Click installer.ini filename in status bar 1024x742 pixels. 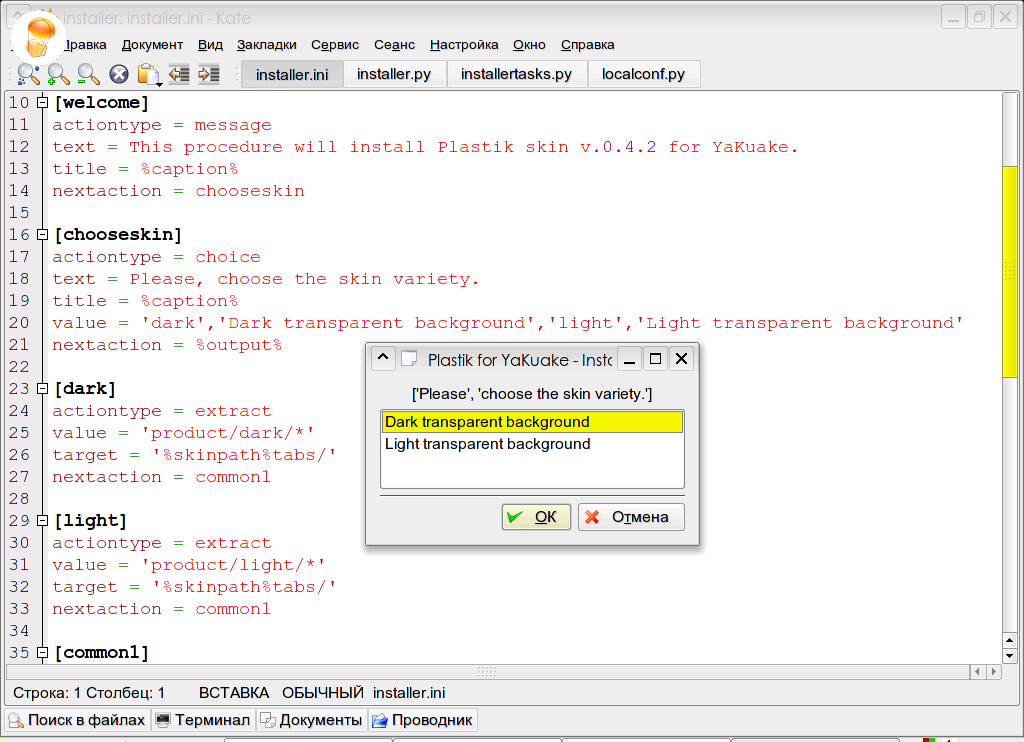click(x=409, y=693)
